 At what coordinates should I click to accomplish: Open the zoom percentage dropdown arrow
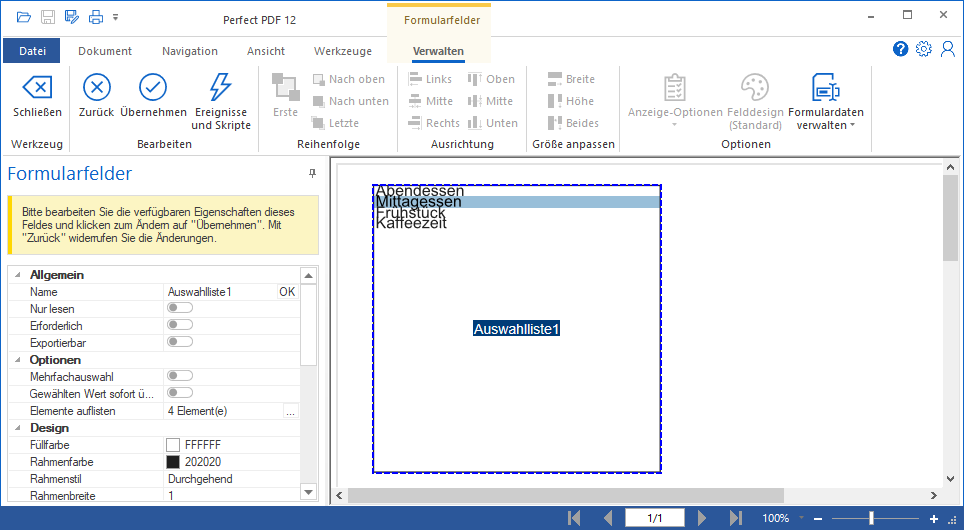coord(799,519)
